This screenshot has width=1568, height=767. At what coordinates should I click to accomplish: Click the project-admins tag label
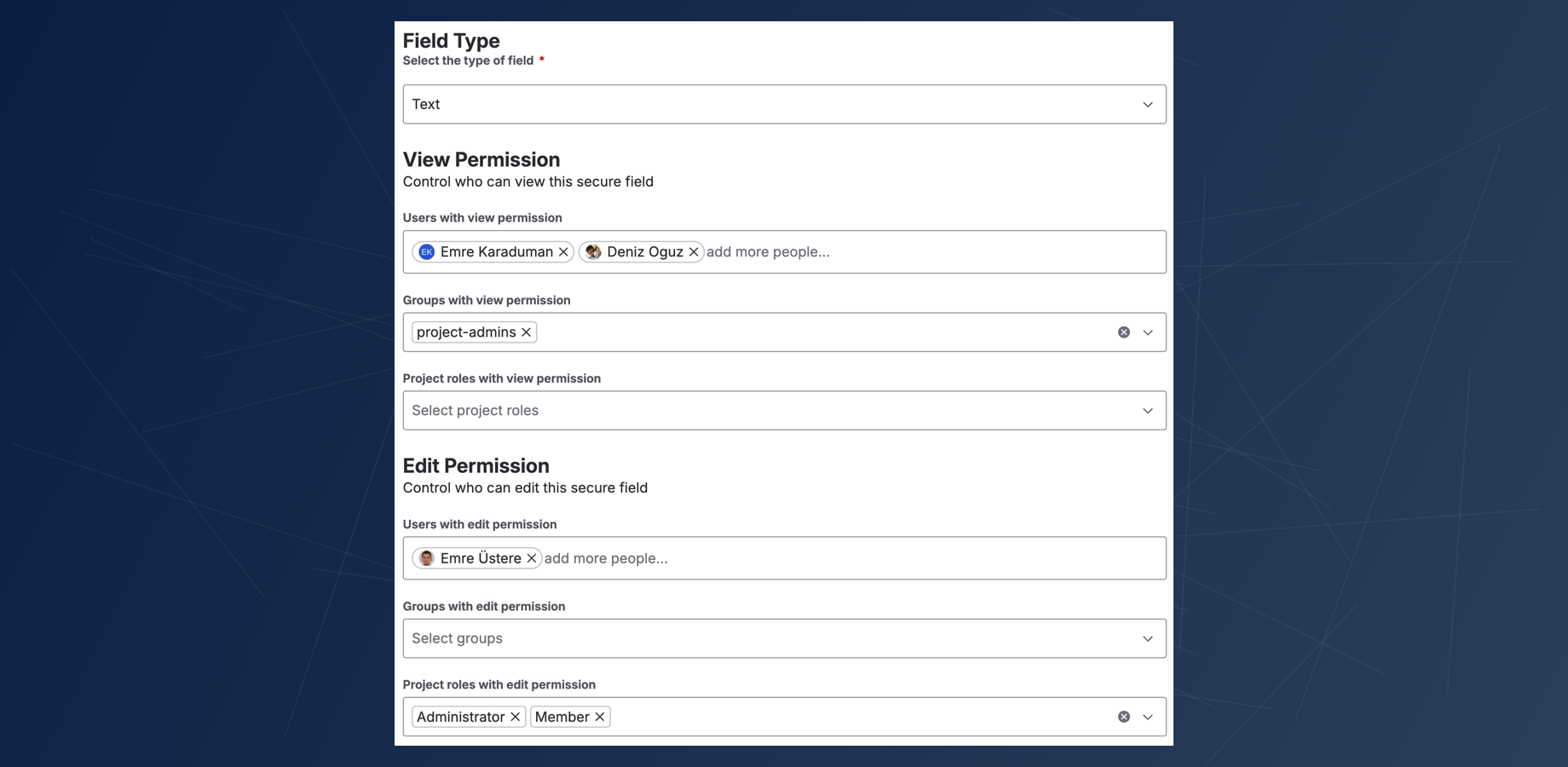466,332
